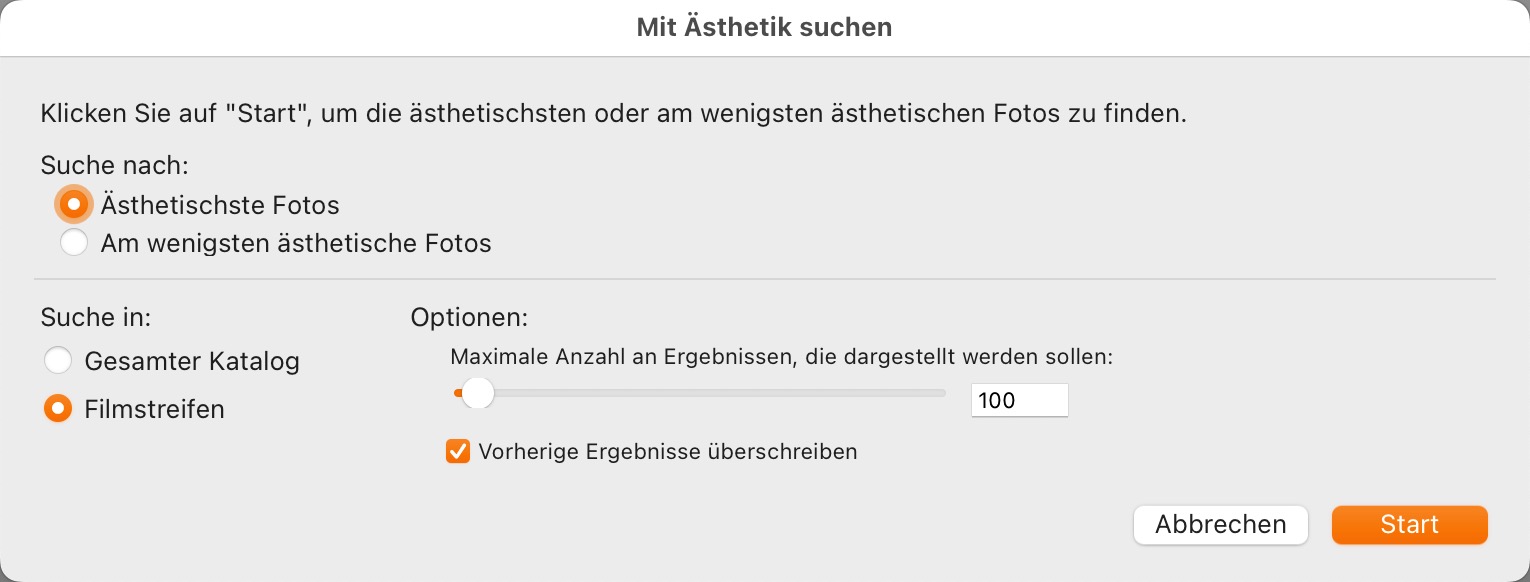The image size is (1530, 582).
Task: Click the 'Optionen:' heading
Action: click(x=469, y=318)
